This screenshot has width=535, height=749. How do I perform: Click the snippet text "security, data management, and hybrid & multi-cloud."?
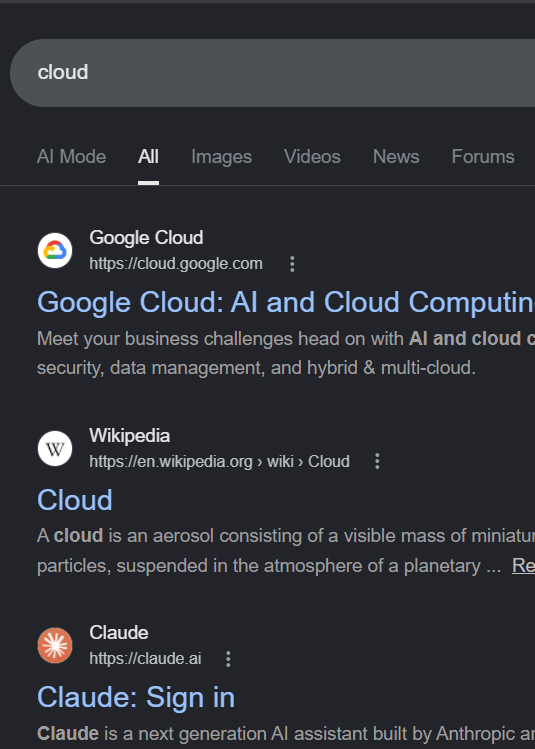[x=257, y=368]
